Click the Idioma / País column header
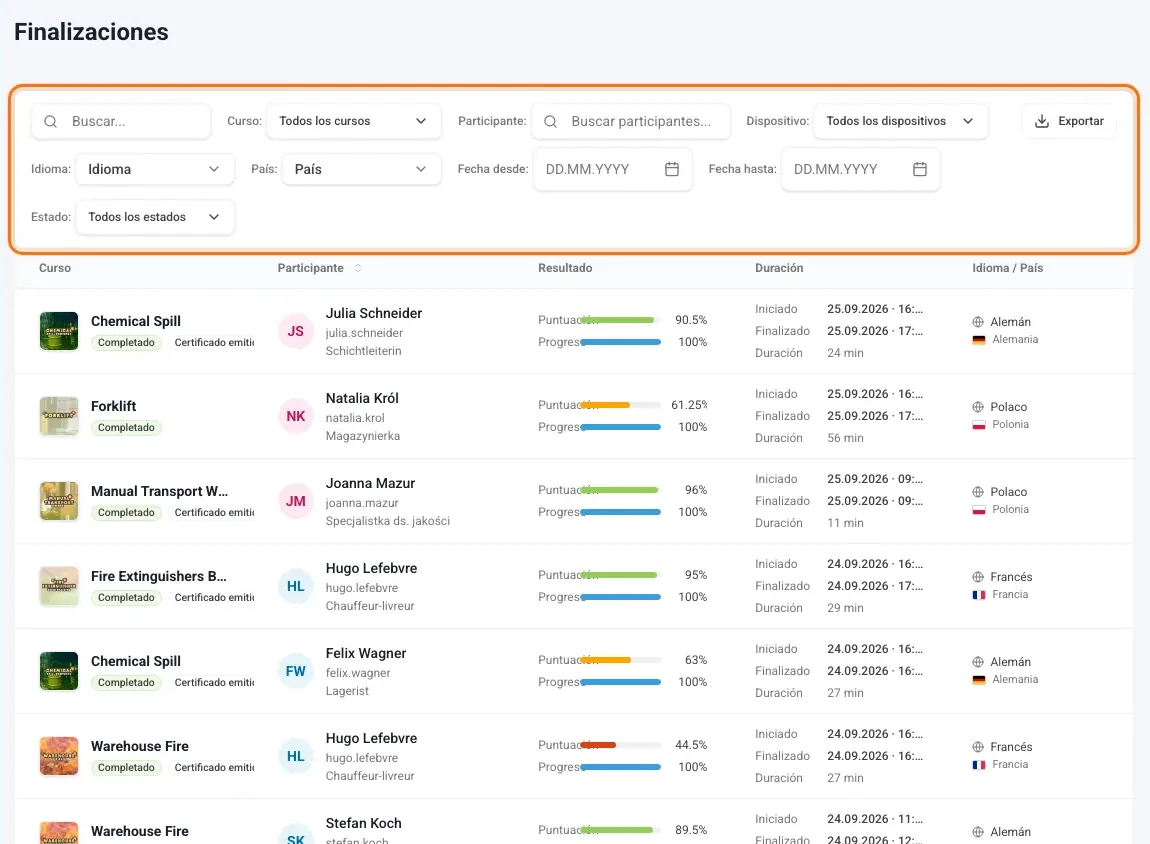 [1007, 268]
